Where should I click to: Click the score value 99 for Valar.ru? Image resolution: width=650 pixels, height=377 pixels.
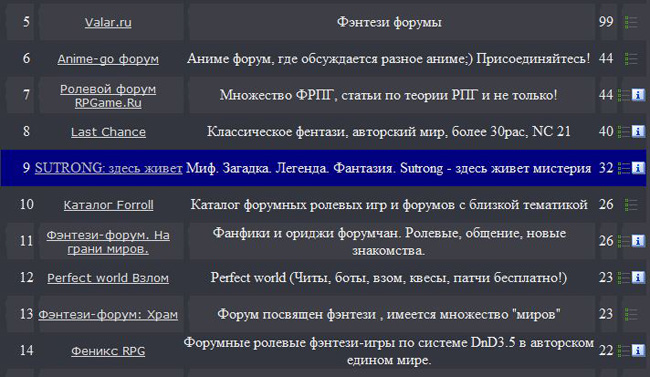tap(606, 22)
